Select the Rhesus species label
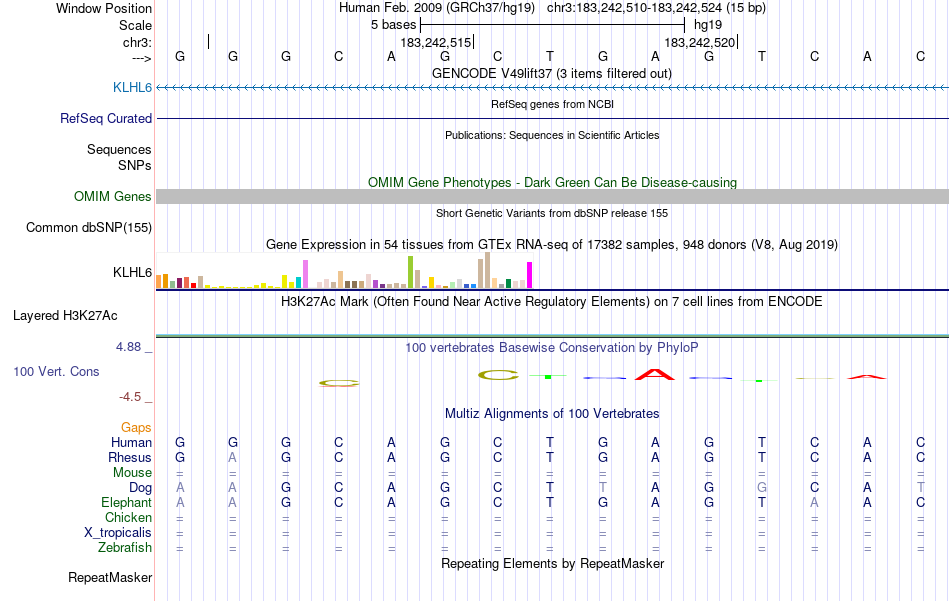Image resolution: width=950 pixels, height=601 pixels. (130, 458)
